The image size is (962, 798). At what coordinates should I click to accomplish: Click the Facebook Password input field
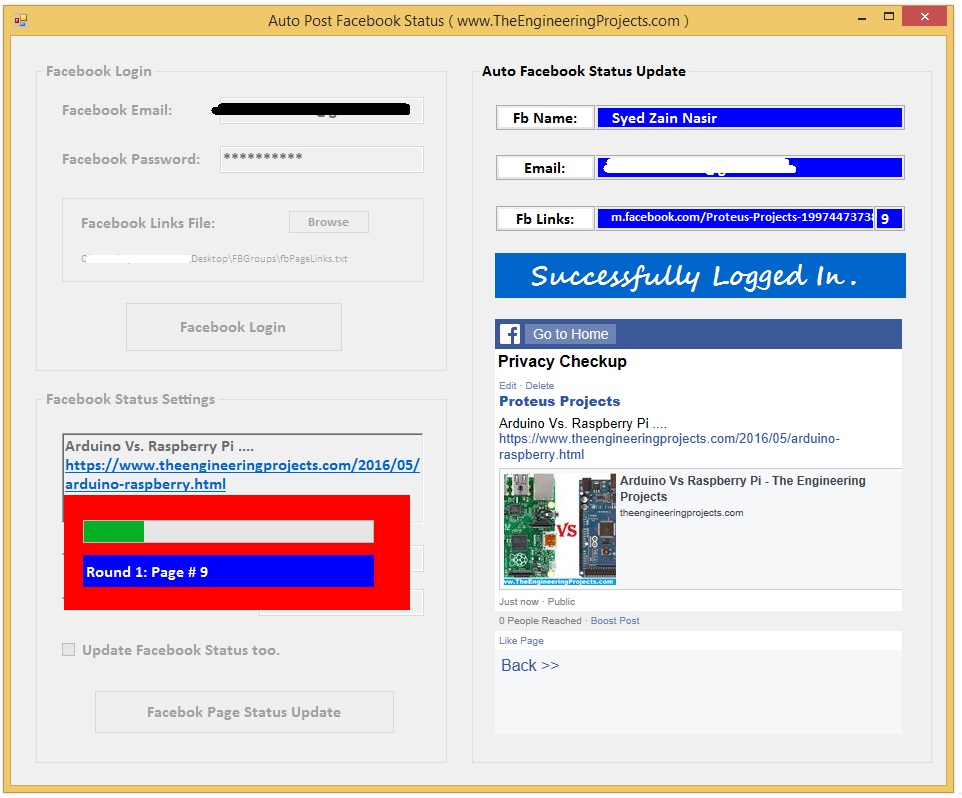(321, 159)
